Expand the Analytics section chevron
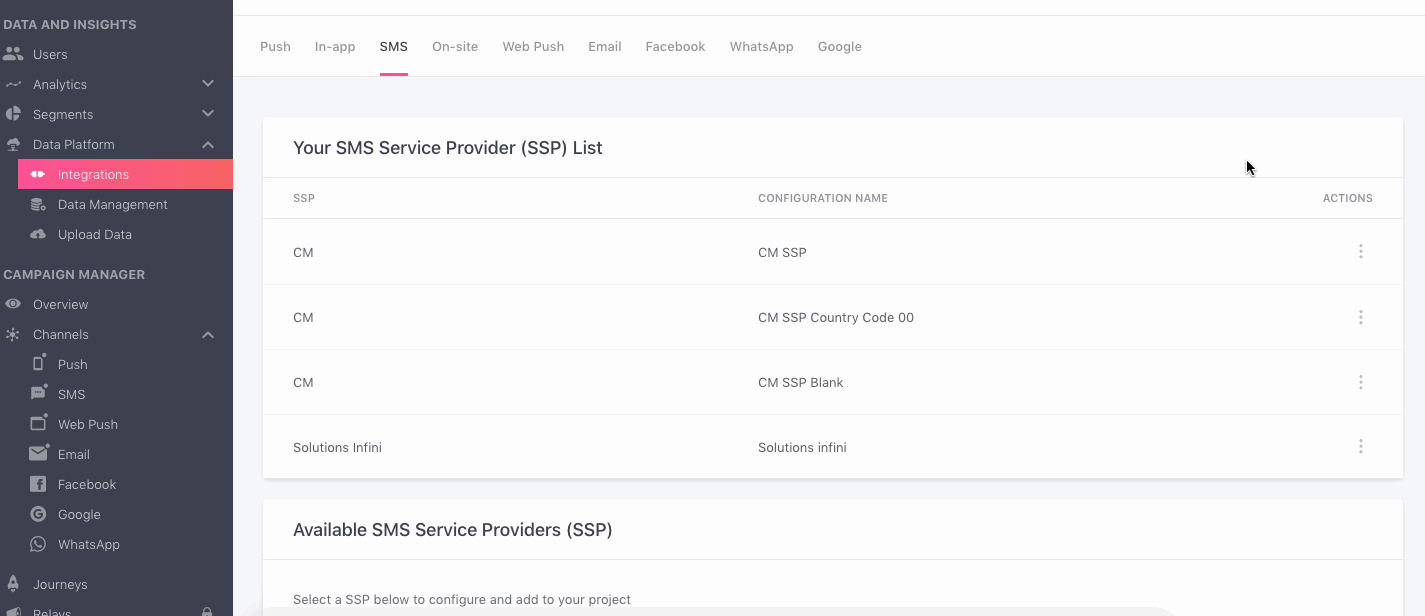The height and width of the screenshot is (616, 1425). (208, 84)
